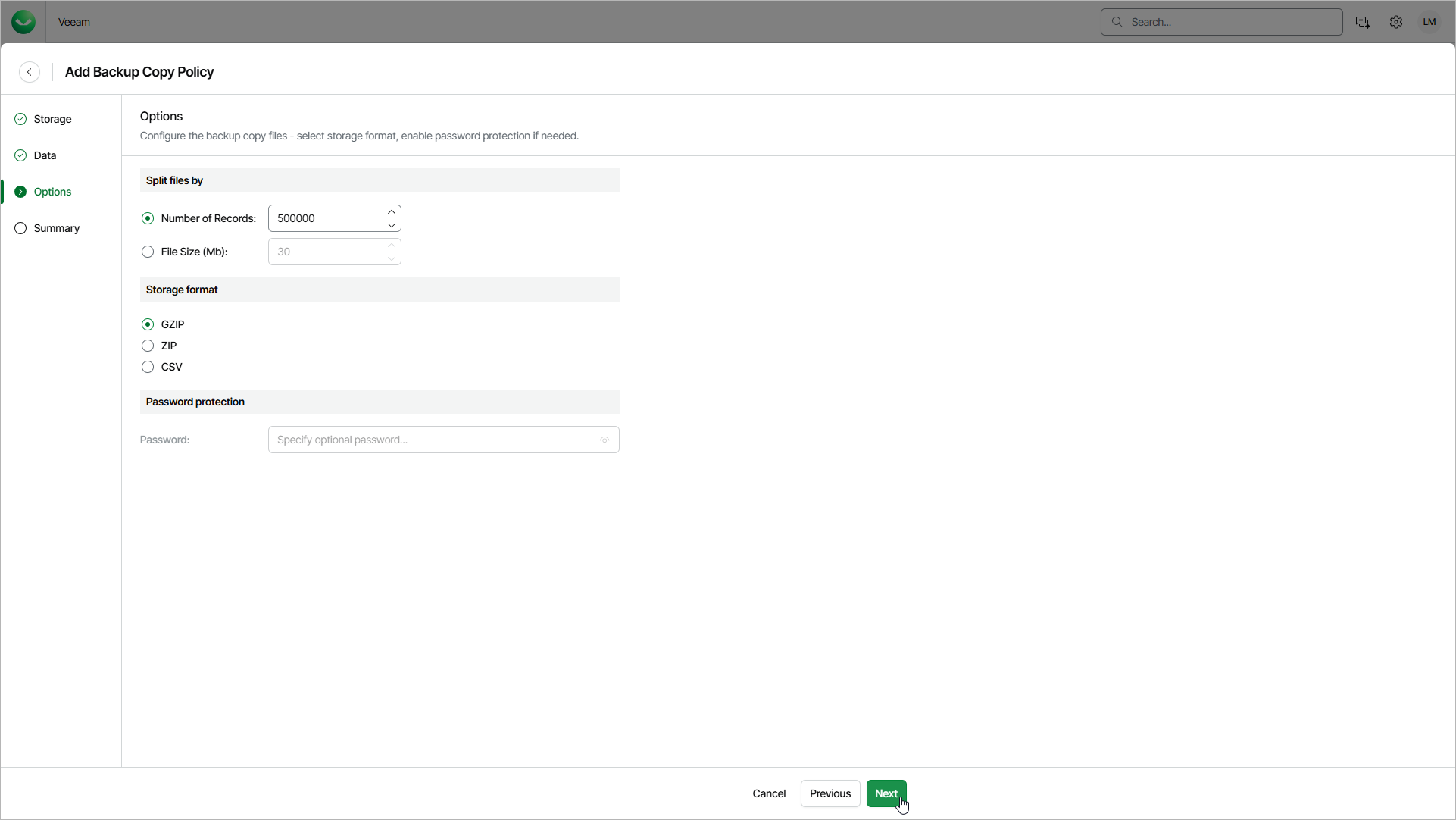Screen dimensions: 1456x820
Task: Focus the Search box in header
Action: pyautogui.click(x=1222, y=22)
